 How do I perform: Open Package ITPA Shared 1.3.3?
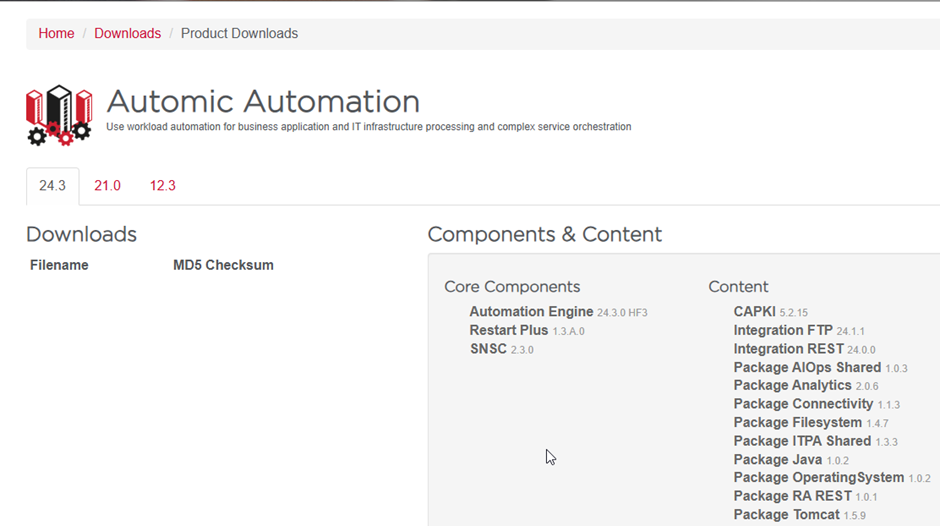coord(816,441)
